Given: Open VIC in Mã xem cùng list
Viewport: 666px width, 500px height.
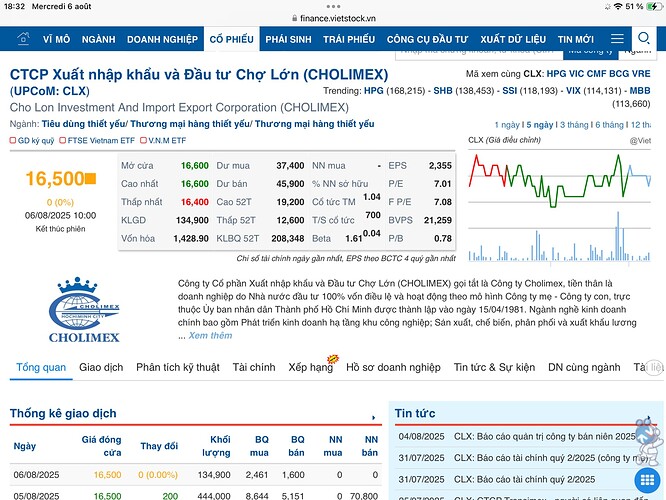Looking at the screenshot, I should pyautogui.click(x=576, y=74).
